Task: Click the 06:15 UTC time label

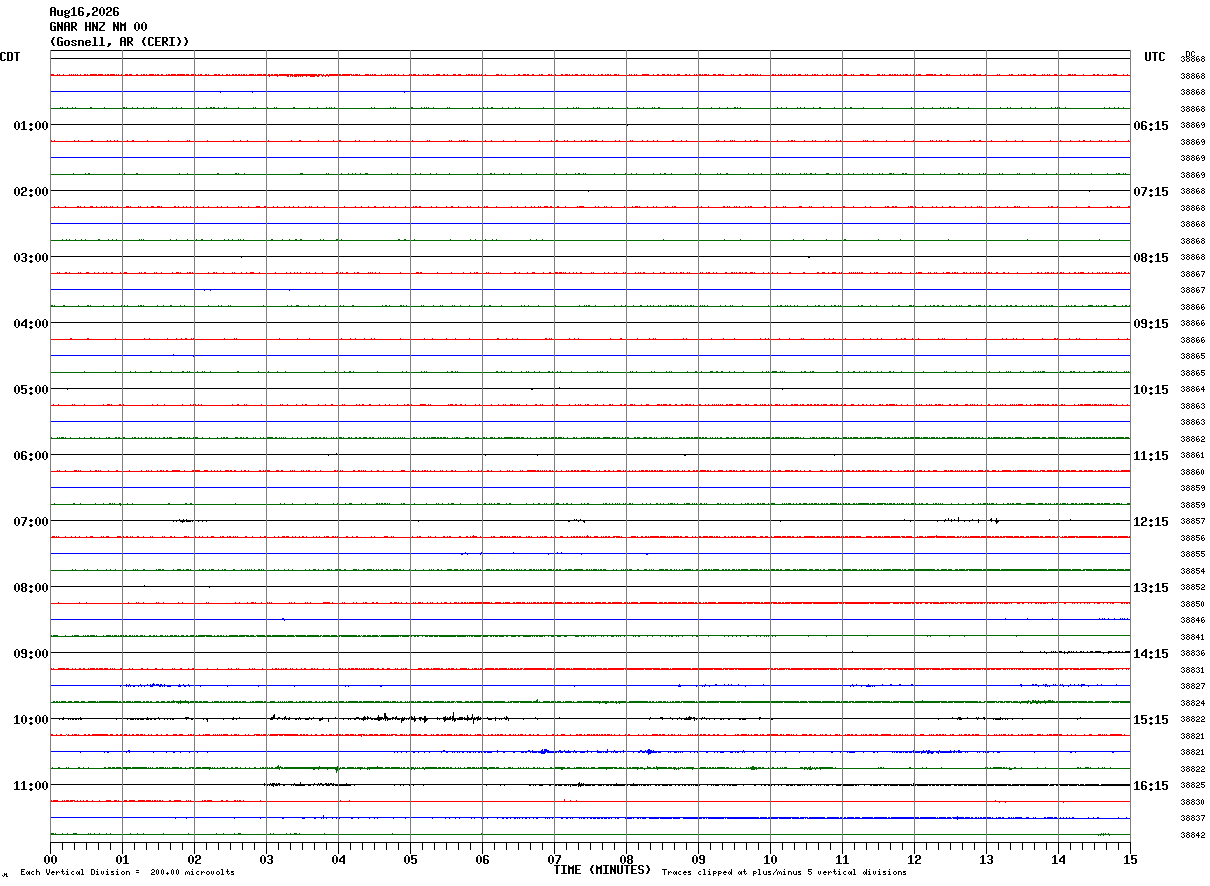Action: (1151, 126)
